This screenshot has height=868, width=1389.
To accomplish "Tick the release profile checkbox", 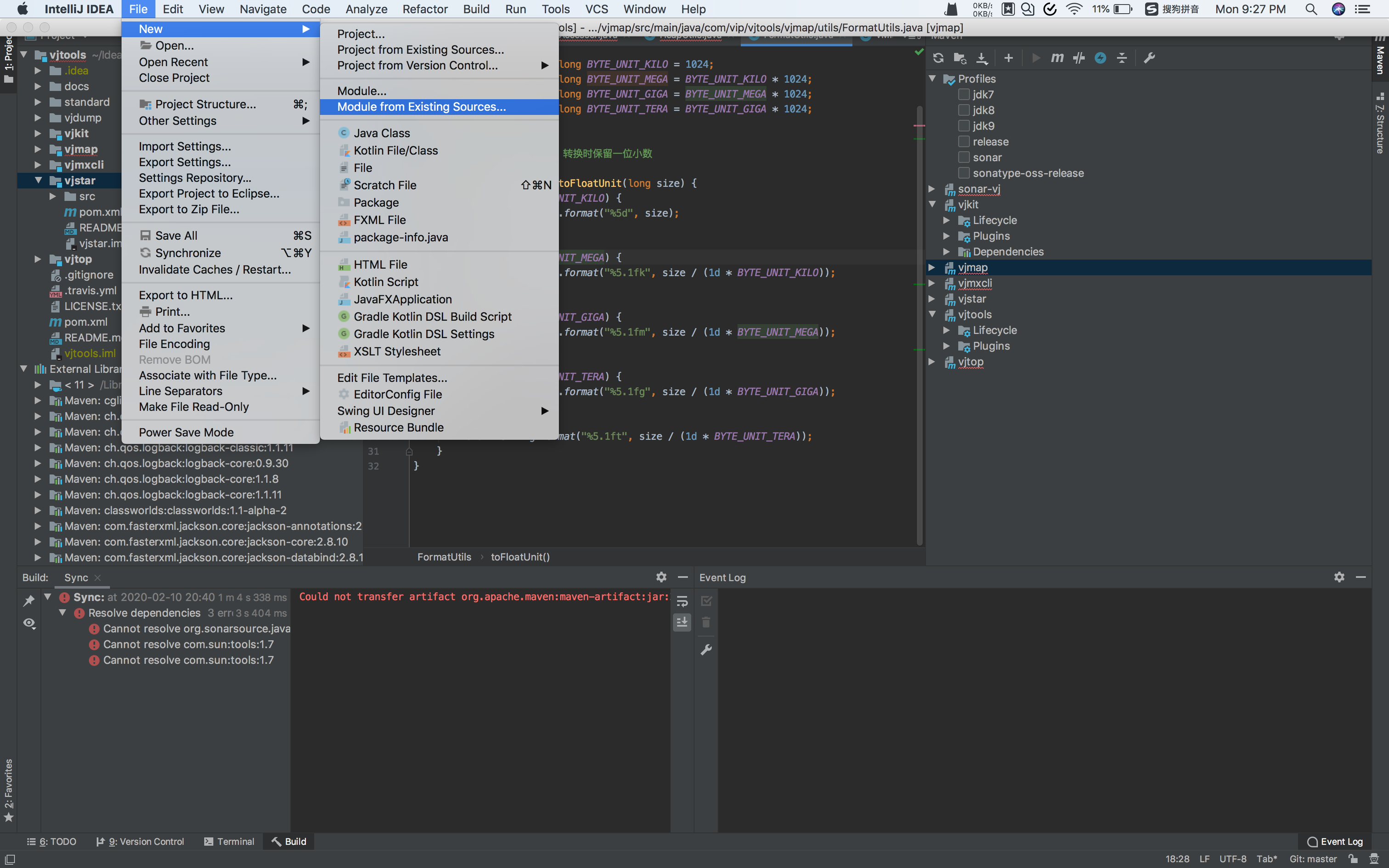I will 964,142.
